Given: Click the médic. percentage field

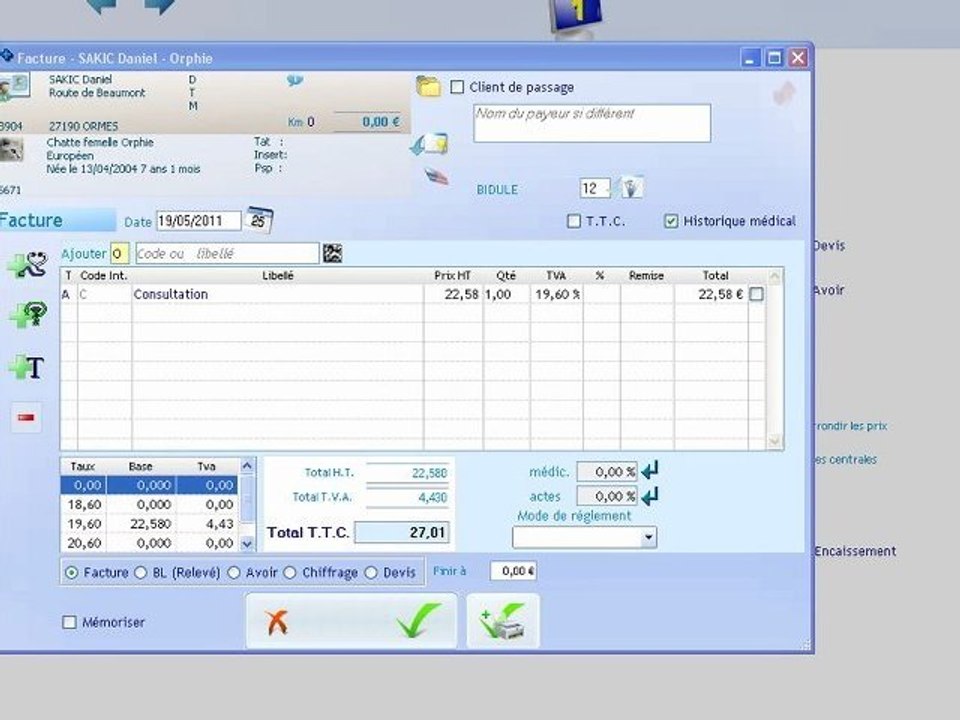Looking at the screenshot, I should coord(607,471).
